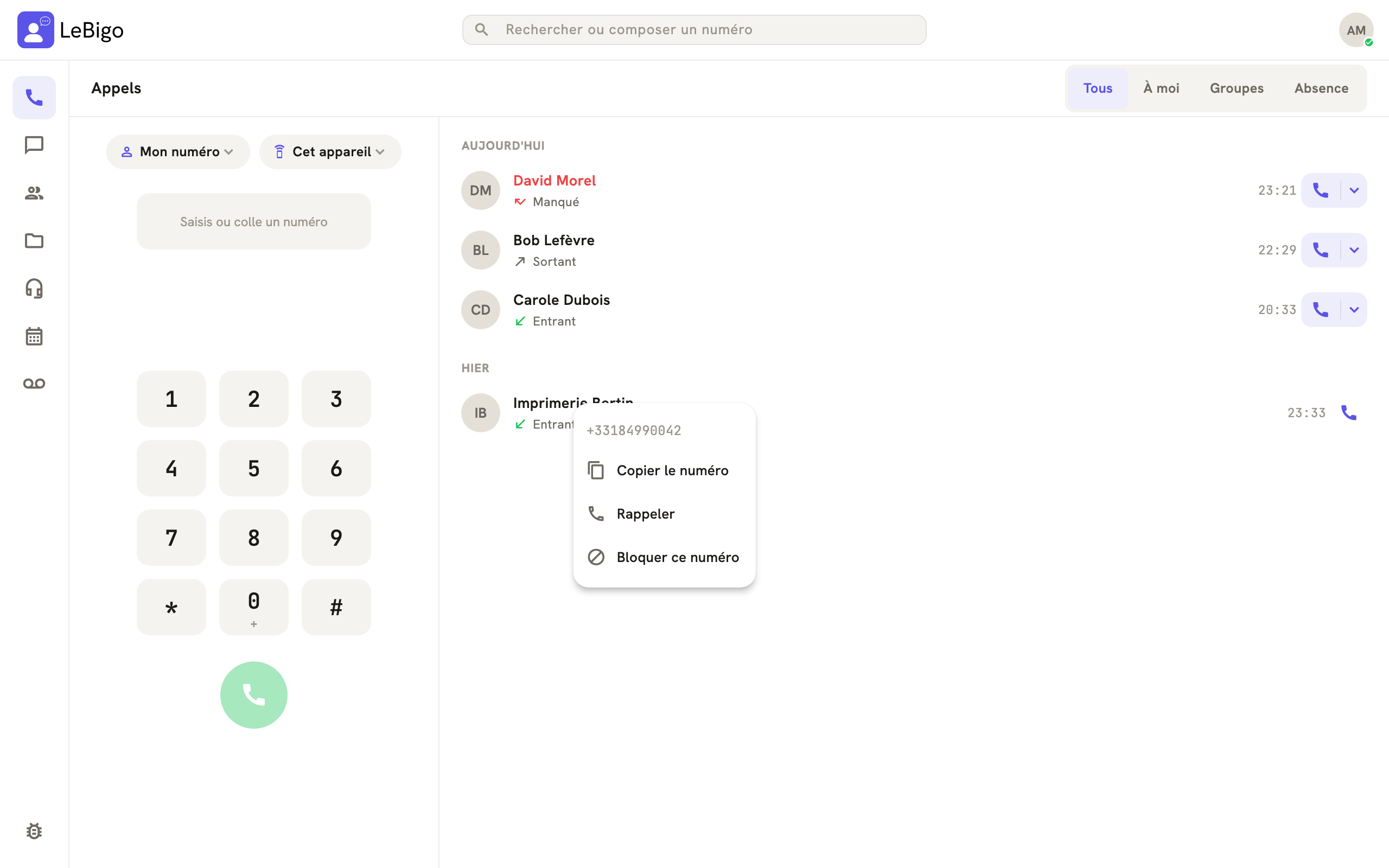Choose Copier le numéro from menu
The width and height of the screenshot is (1389, 868).
664,470
